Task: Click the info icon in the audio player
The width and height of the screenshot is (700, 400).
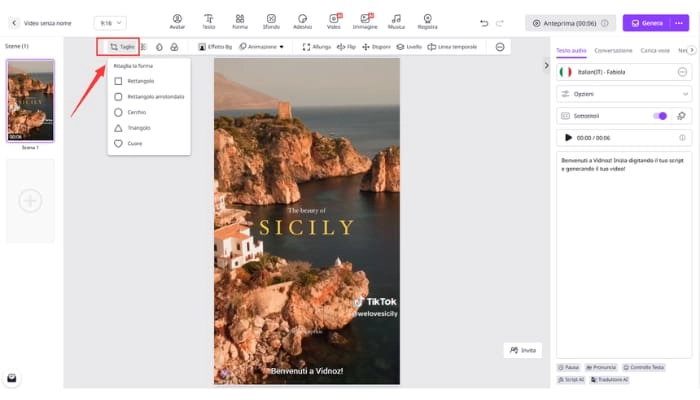Action: pyautogui.click(x=682, y=138)
